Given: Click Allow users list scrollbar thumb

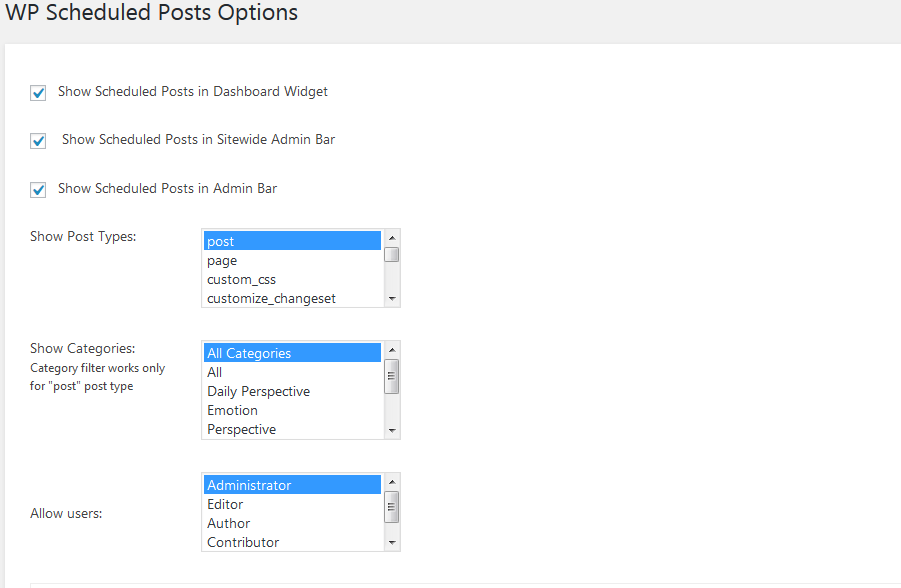Looking at the screenshot, I should pos(392,506).
